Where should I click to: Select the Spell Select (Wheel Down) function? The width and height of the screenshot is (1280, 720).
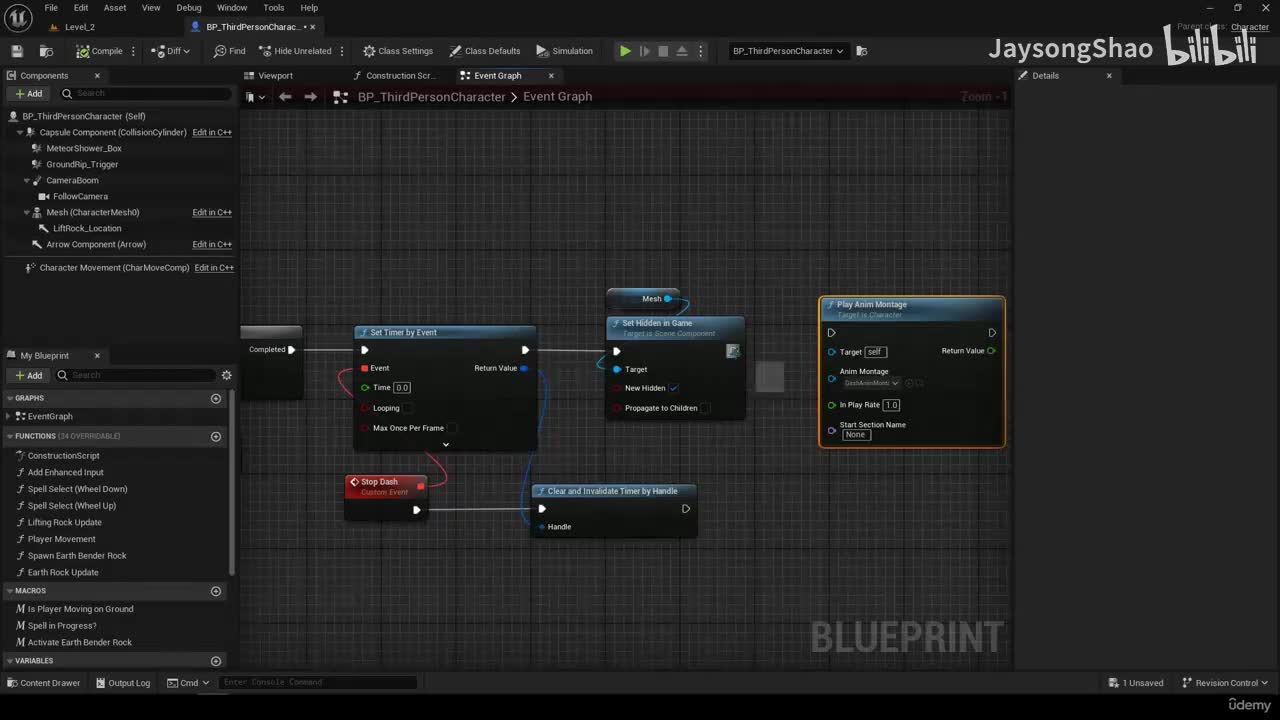pos(77,489)
